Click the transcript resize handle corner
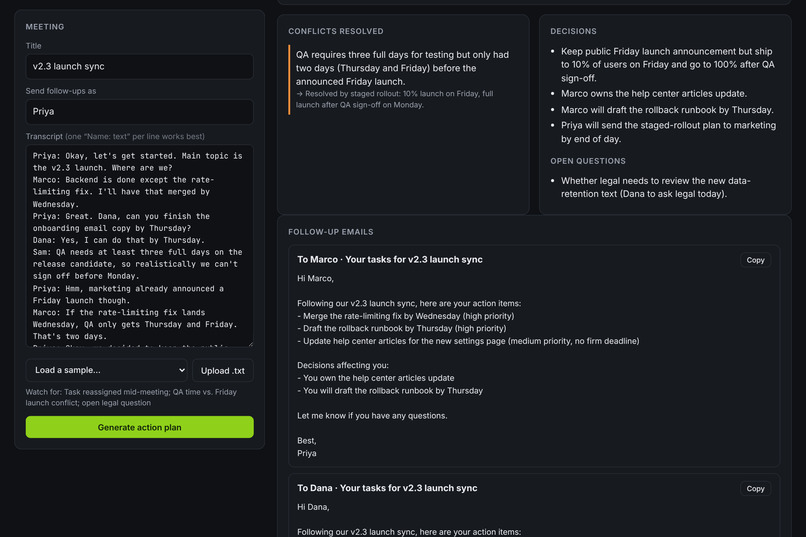This screenshot has height=537, width=806. [250, 343]
